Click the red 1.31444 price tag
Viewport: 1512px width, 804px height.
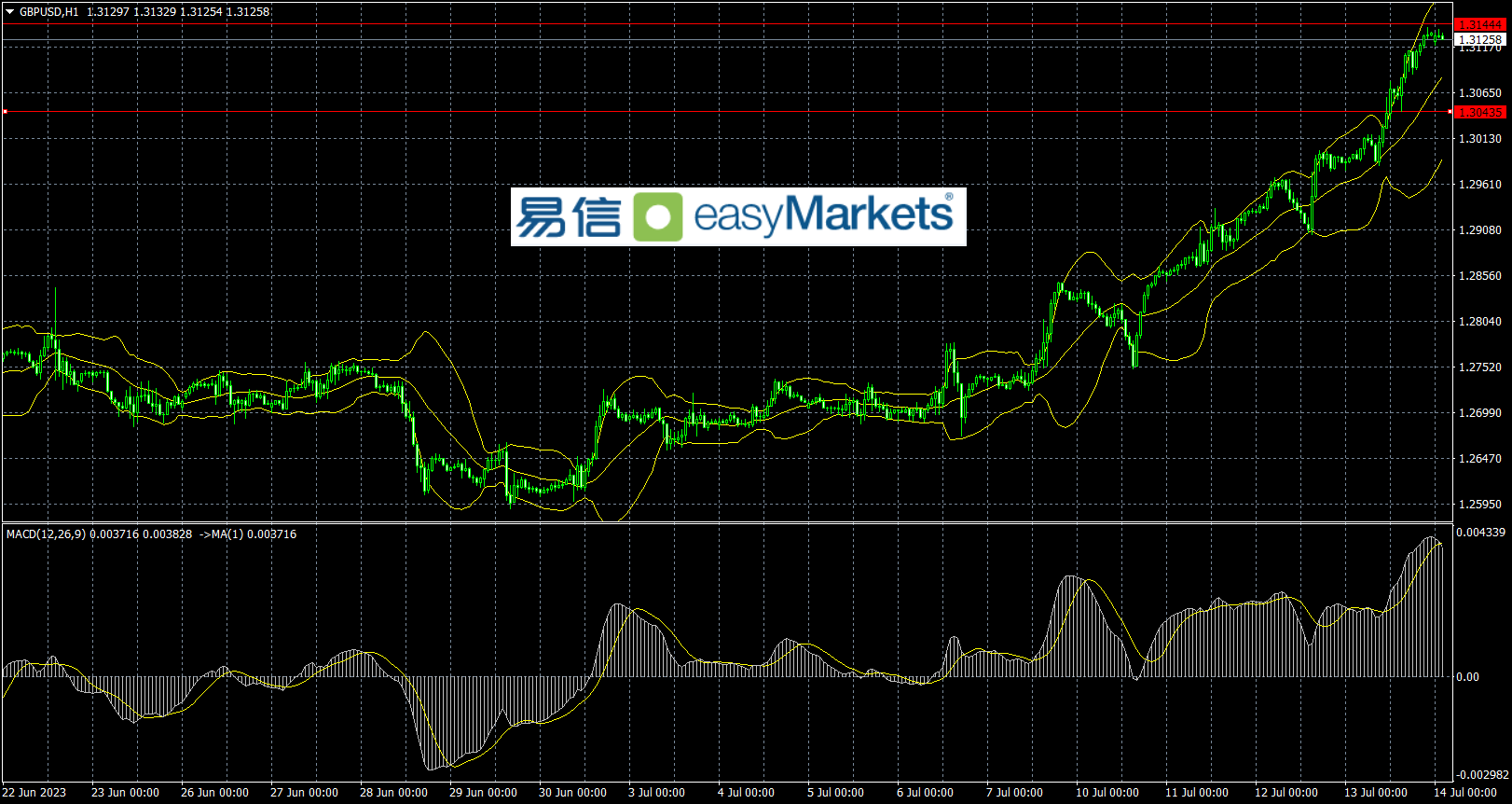[x=1480, y=25]
